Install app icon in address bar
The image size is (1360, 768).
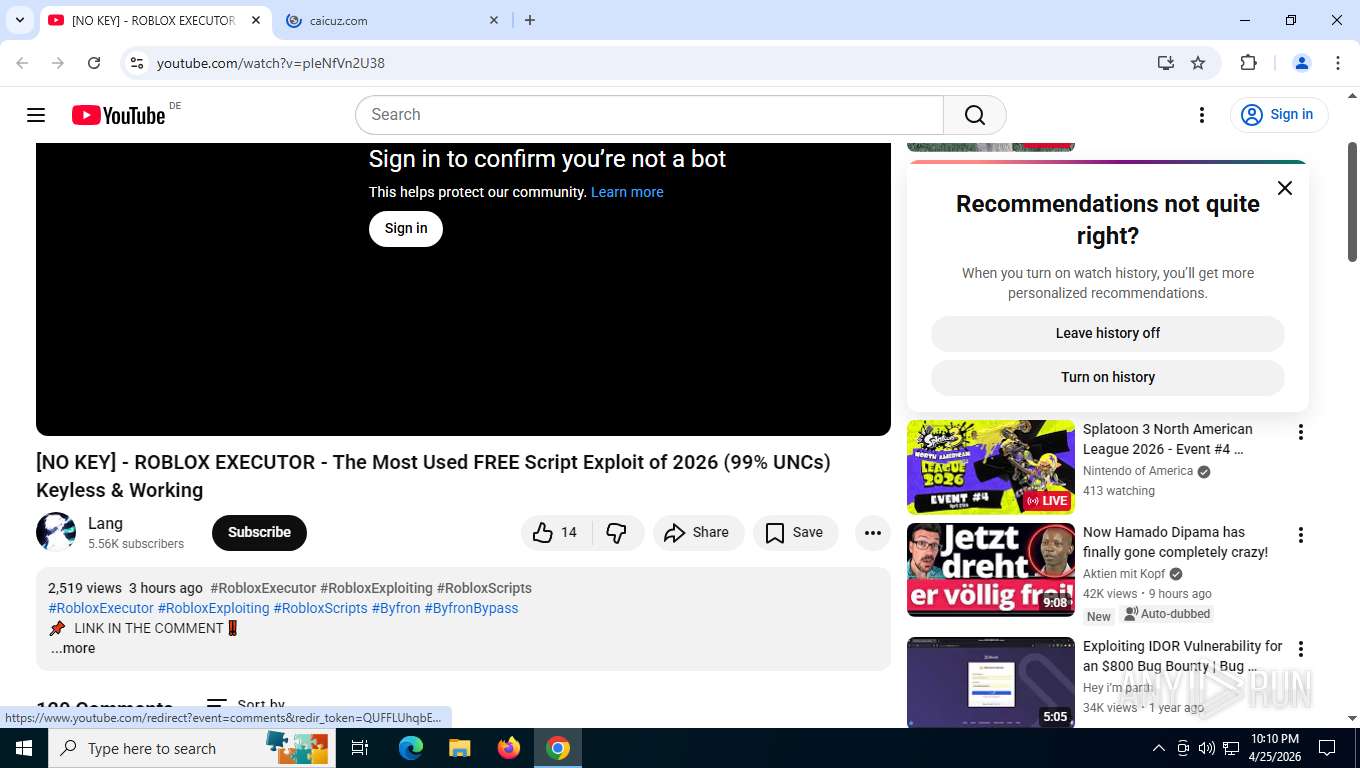(x=1166, y=63)
